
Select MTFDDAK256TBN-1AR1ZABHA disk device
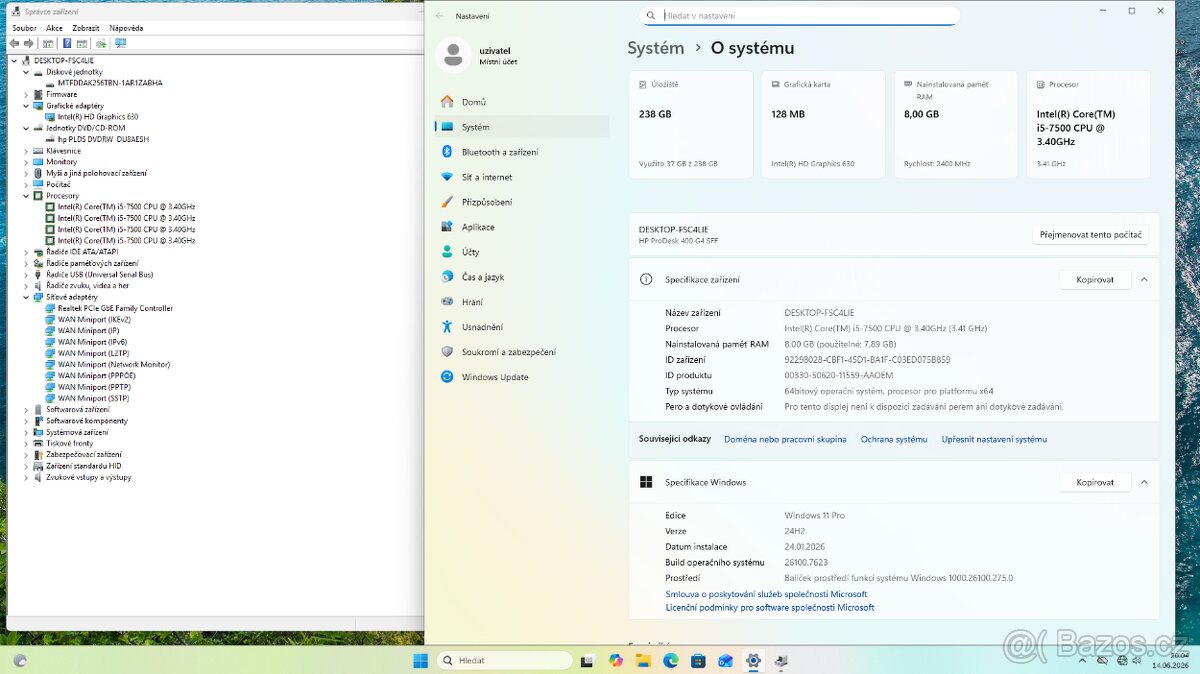109,83
